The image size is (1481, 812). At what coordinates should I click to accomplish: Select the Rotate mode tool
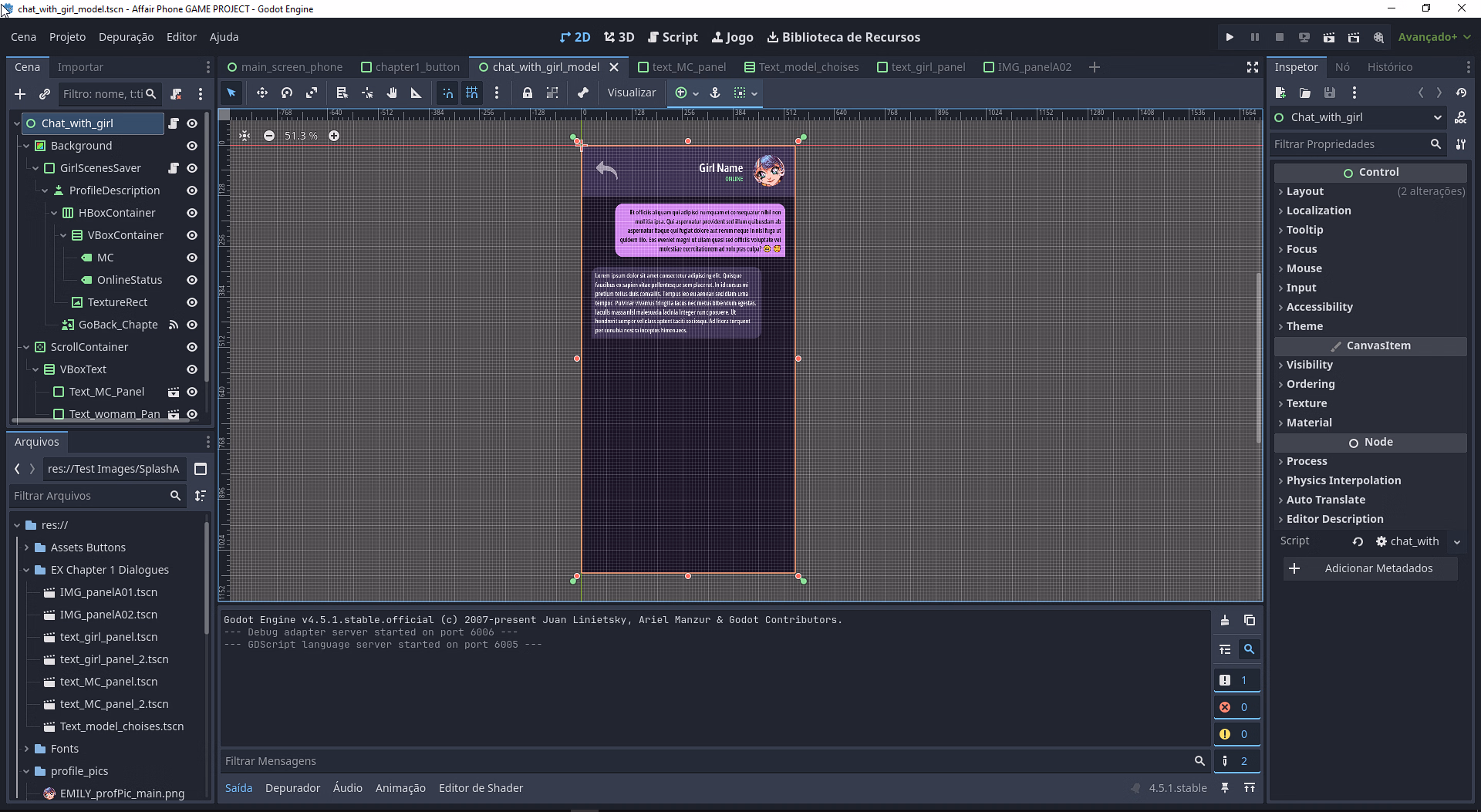(287, 93)
